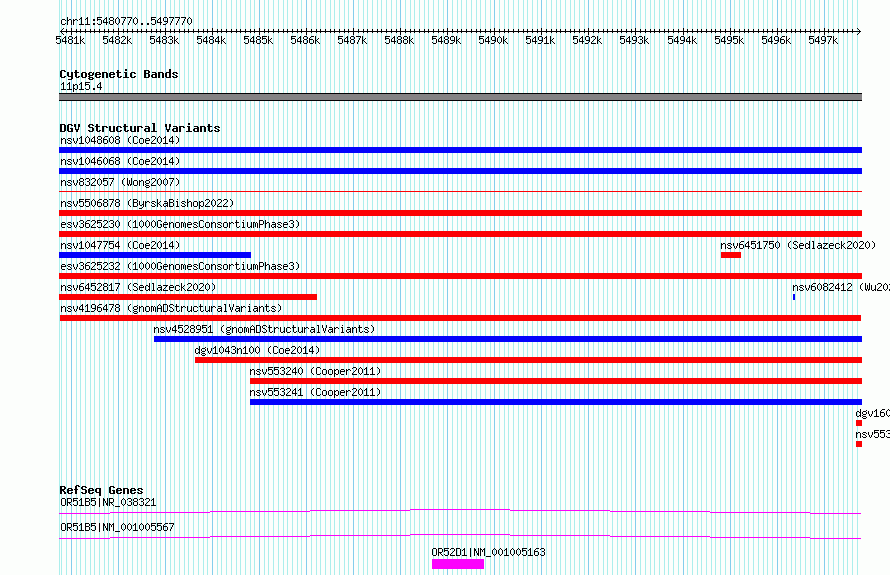Image resolution: width=890 pixels, height=575 pixels.
Task: Click the RefSeq Genes track title
Action: 101,490
